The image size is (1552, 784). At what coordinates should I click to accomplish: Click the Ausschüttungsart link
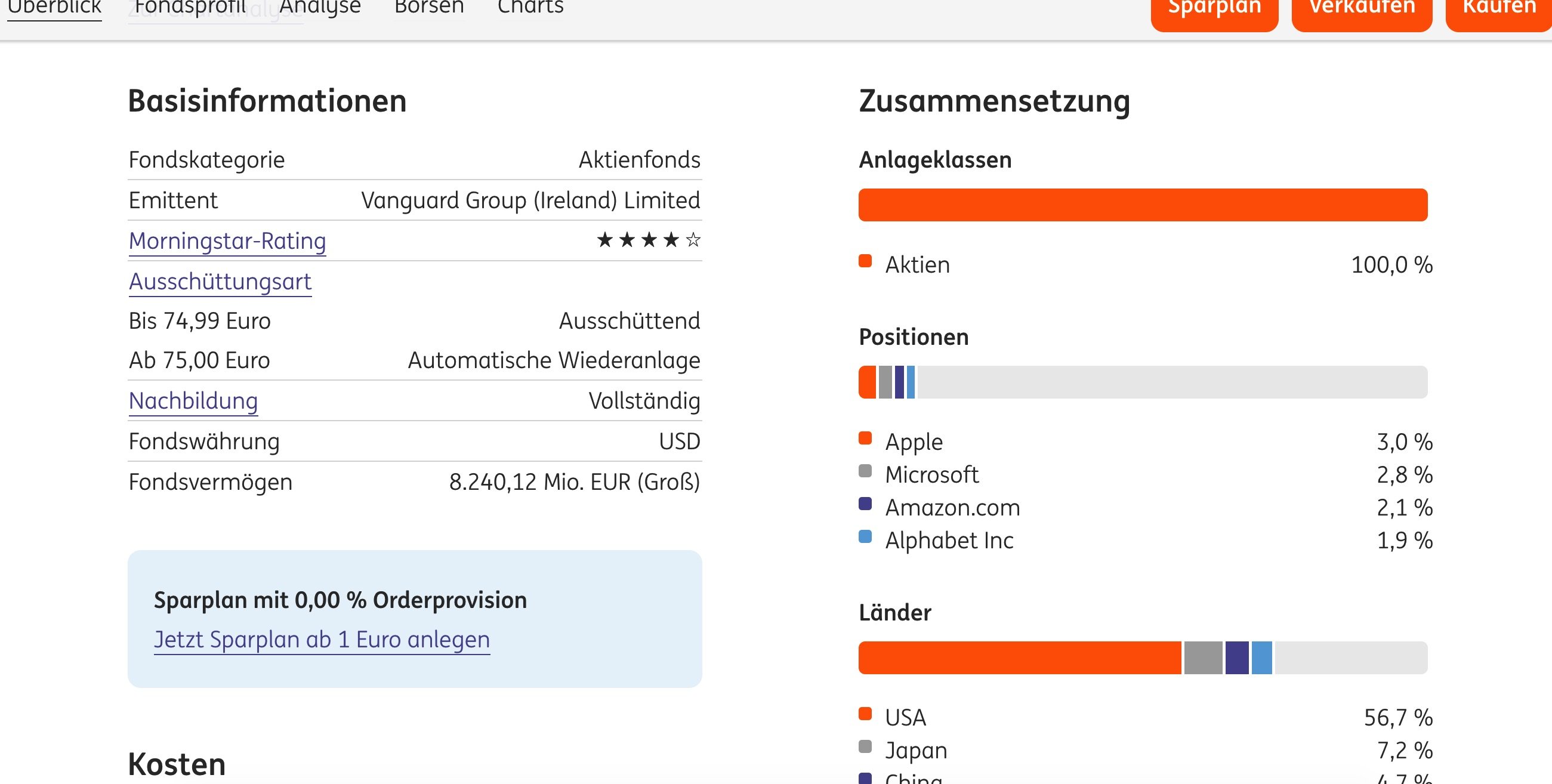pyautogui.click(x=220, y=282)
